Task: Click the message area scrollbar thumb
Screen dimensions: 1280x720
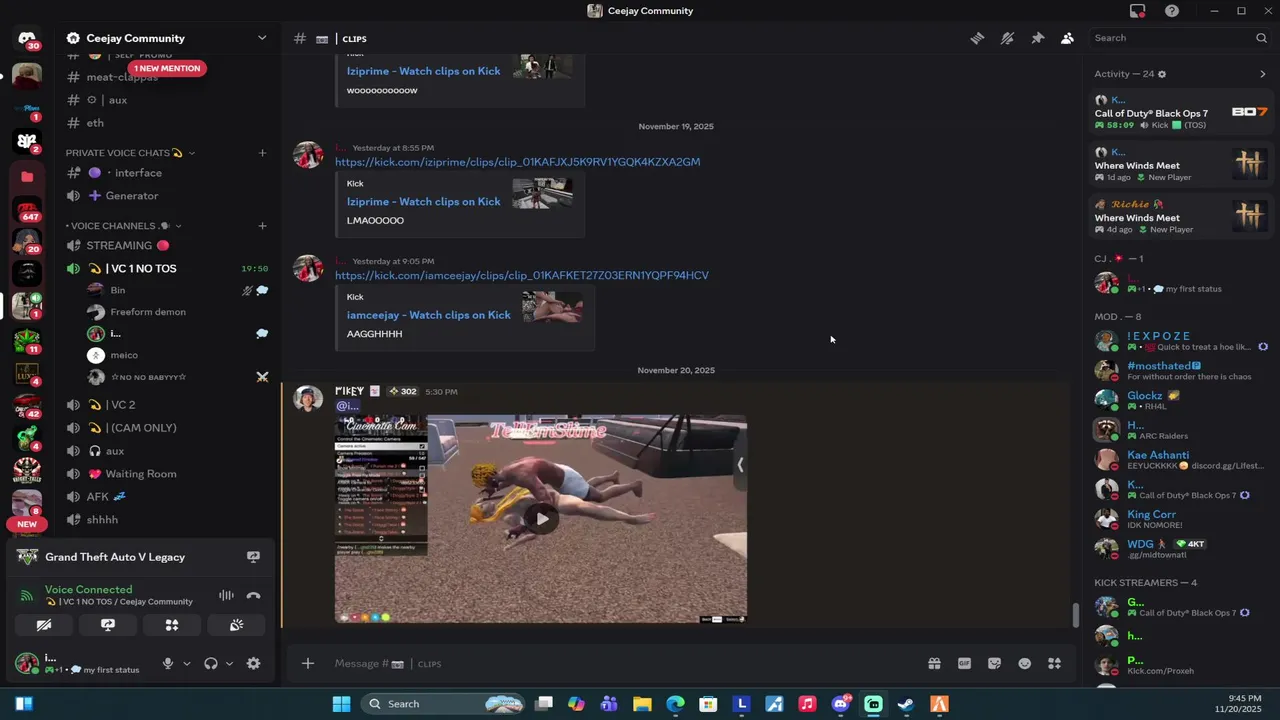Action: coord(1075,614)
